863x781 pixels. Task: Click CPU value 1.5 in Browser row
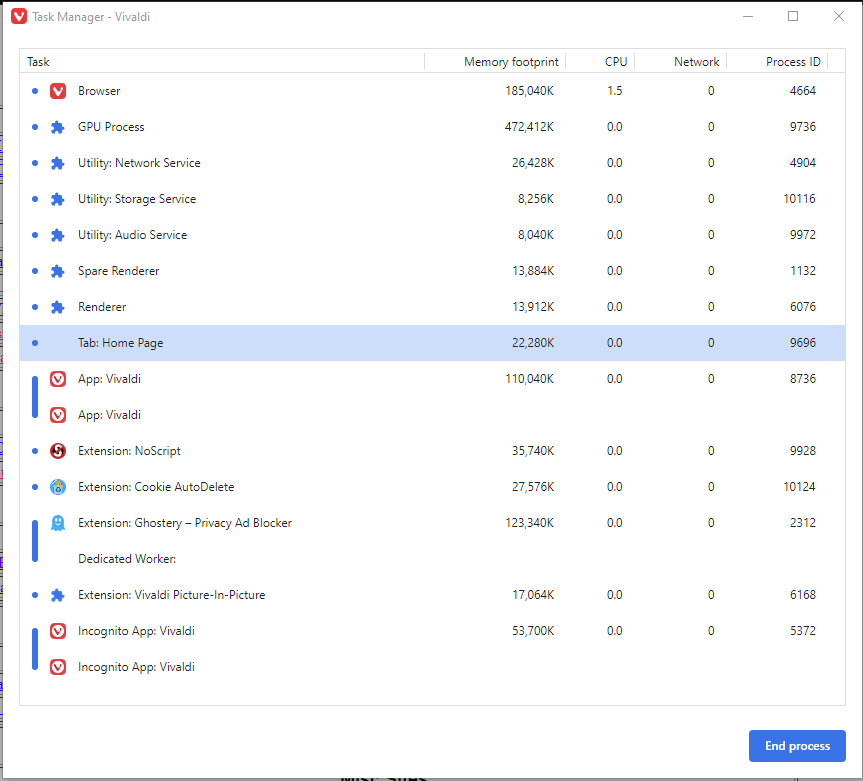point(614,91)
